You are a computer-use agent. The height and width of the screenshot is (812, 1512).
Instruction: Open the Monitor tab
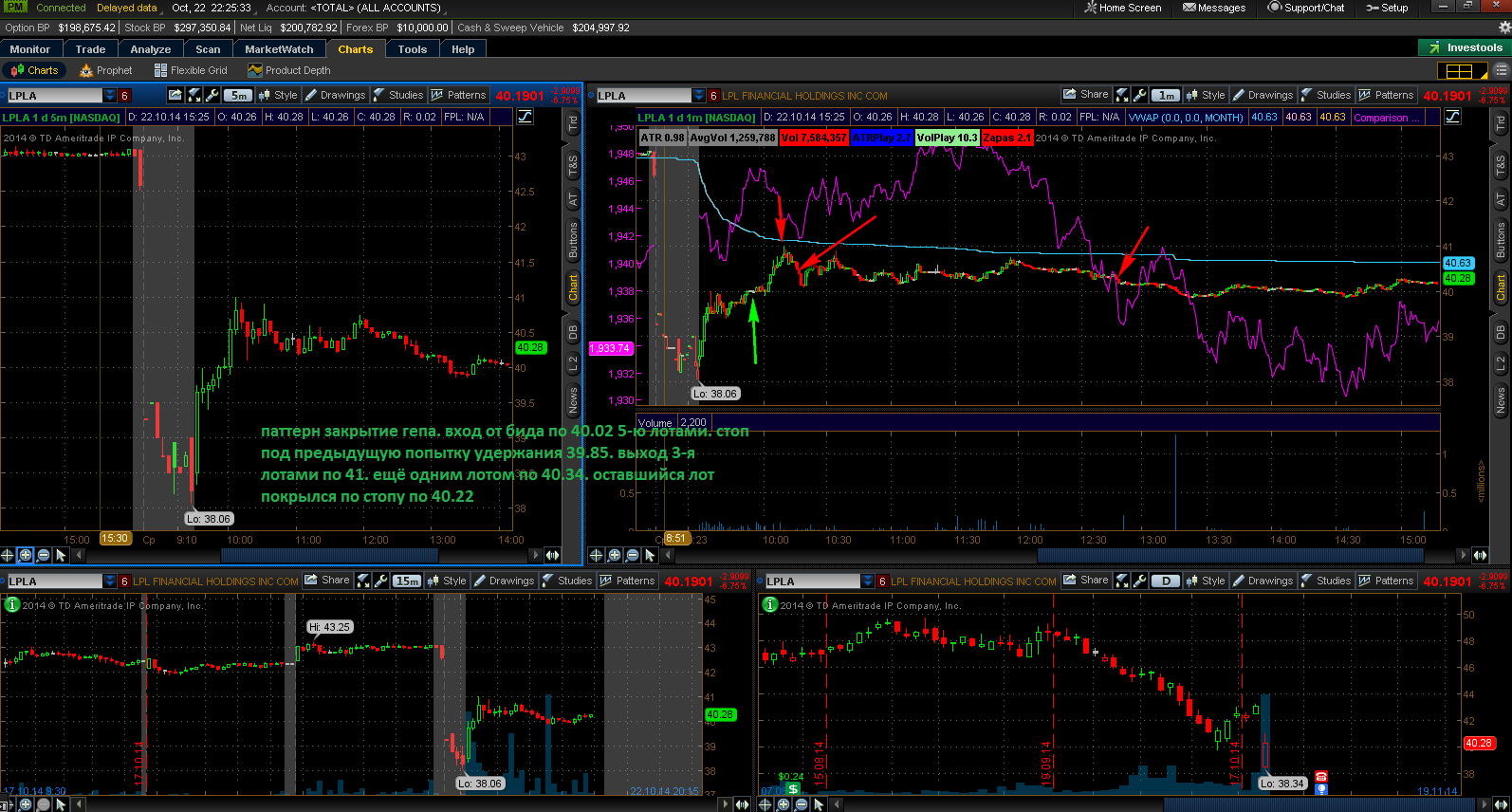30,49
